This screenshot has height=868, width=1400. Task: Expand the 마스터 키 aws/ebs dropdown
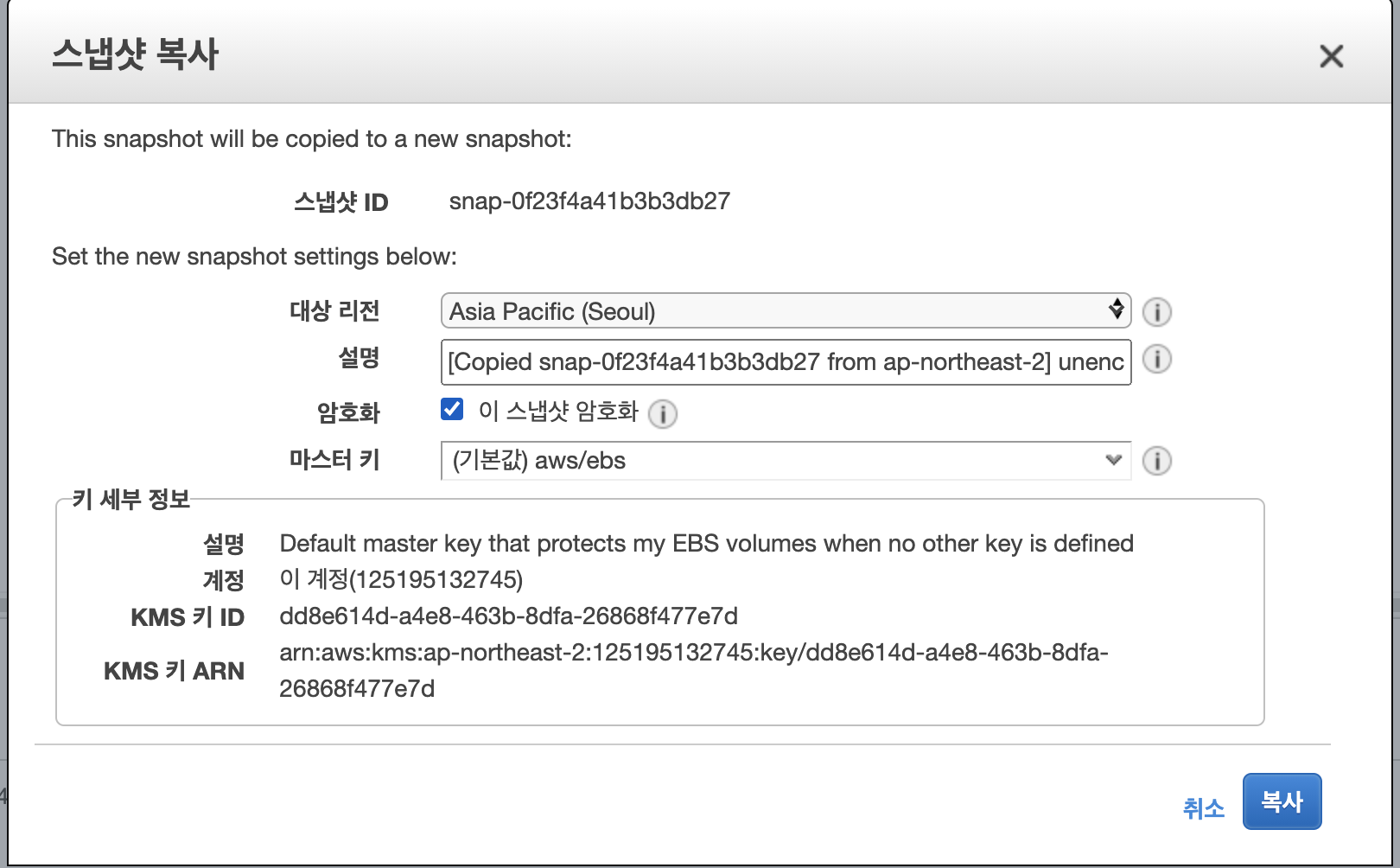[785, 461]
